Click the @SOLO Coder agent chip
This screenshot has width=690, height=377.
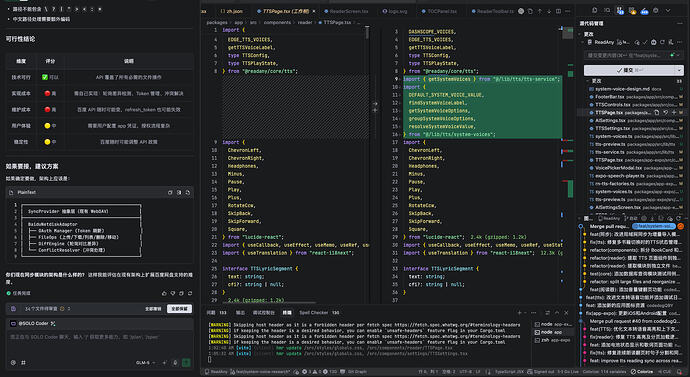33,324
